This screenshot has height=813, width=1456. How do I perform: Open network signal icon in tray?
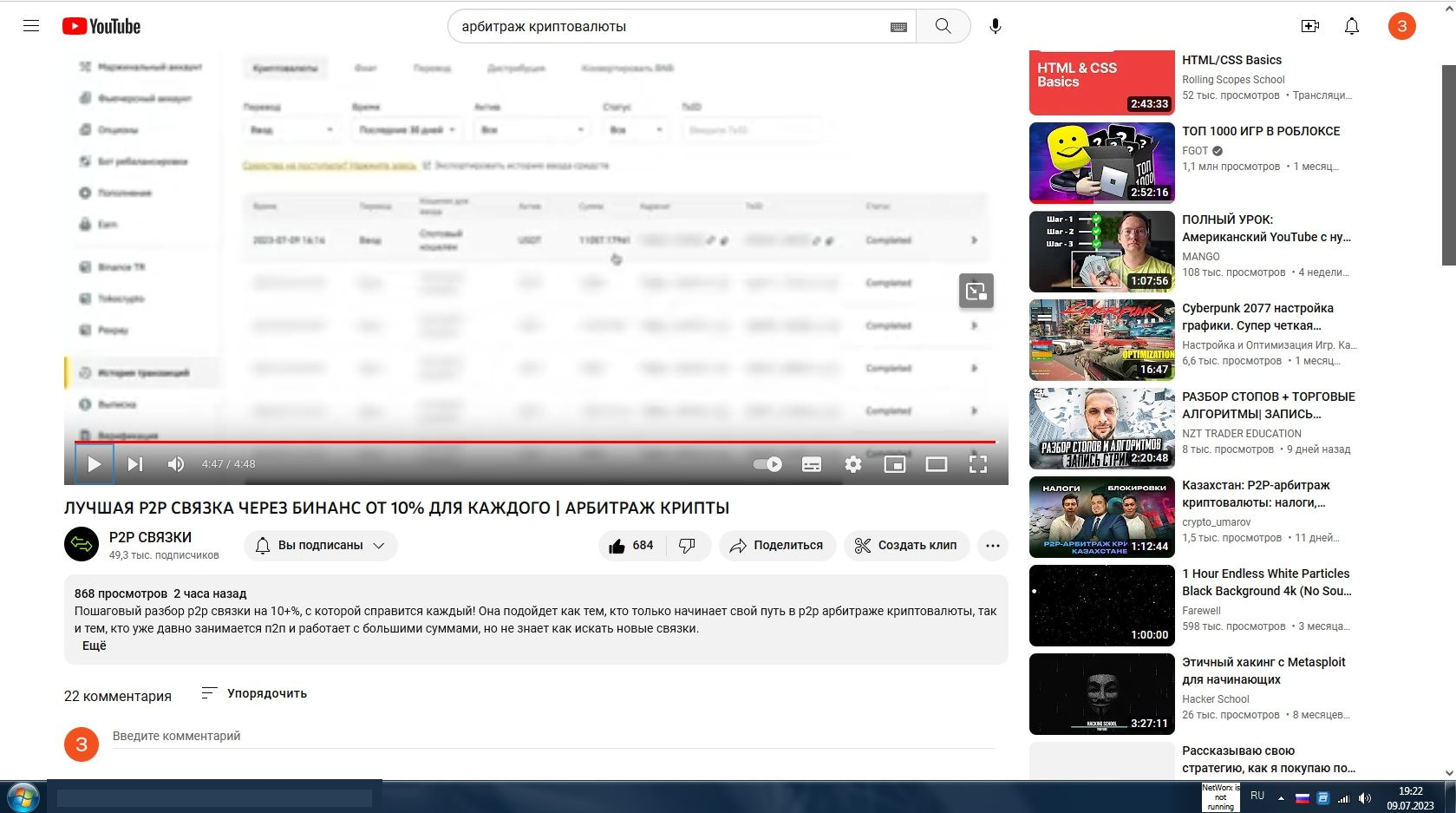click(x=1344, y=798)
